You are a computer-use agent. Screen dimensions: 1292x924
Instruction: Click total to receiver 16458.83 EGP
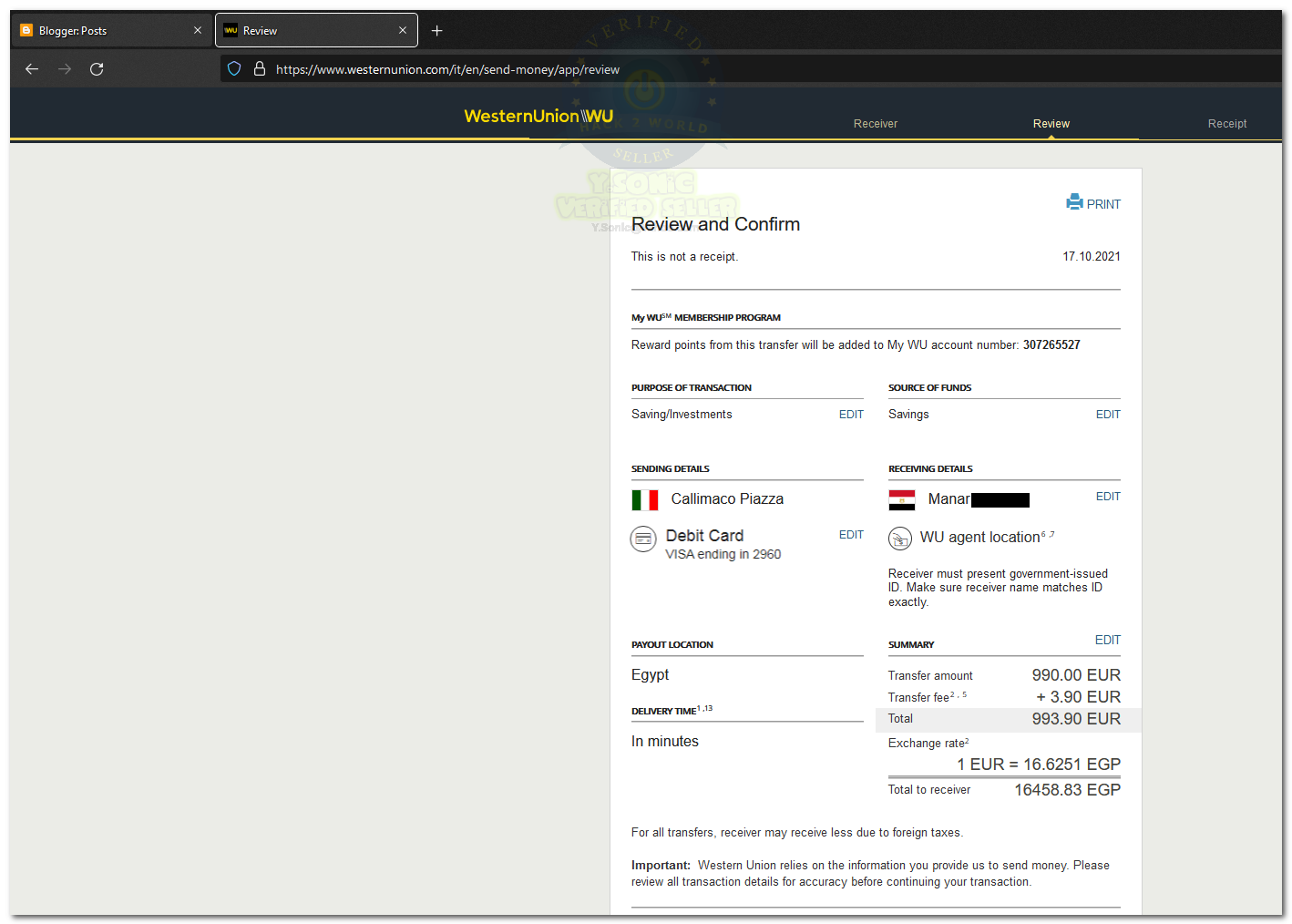(x=1068, y=790)
